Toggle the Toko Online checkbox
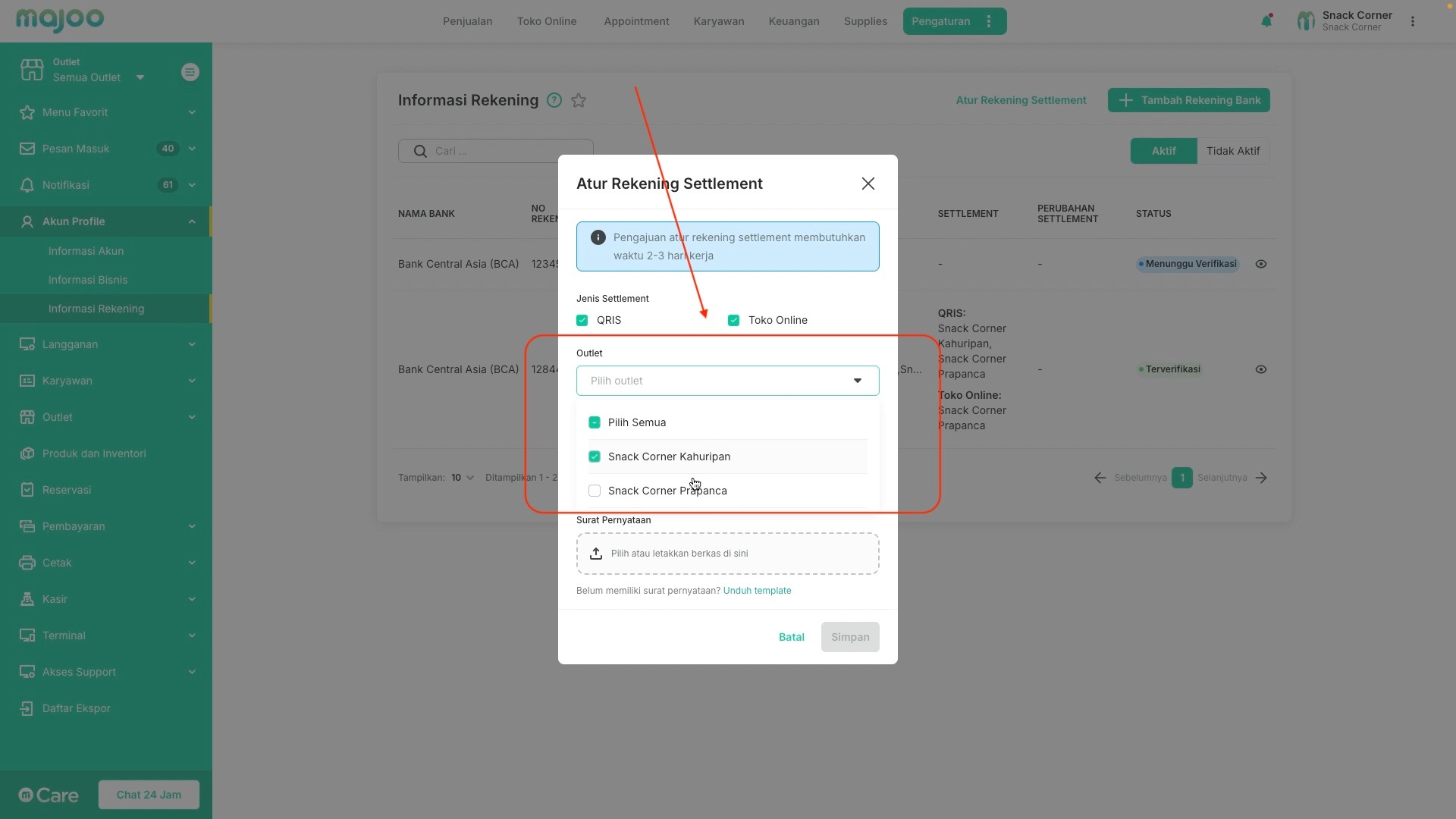The image size is (1456, 819). [734, 320]
